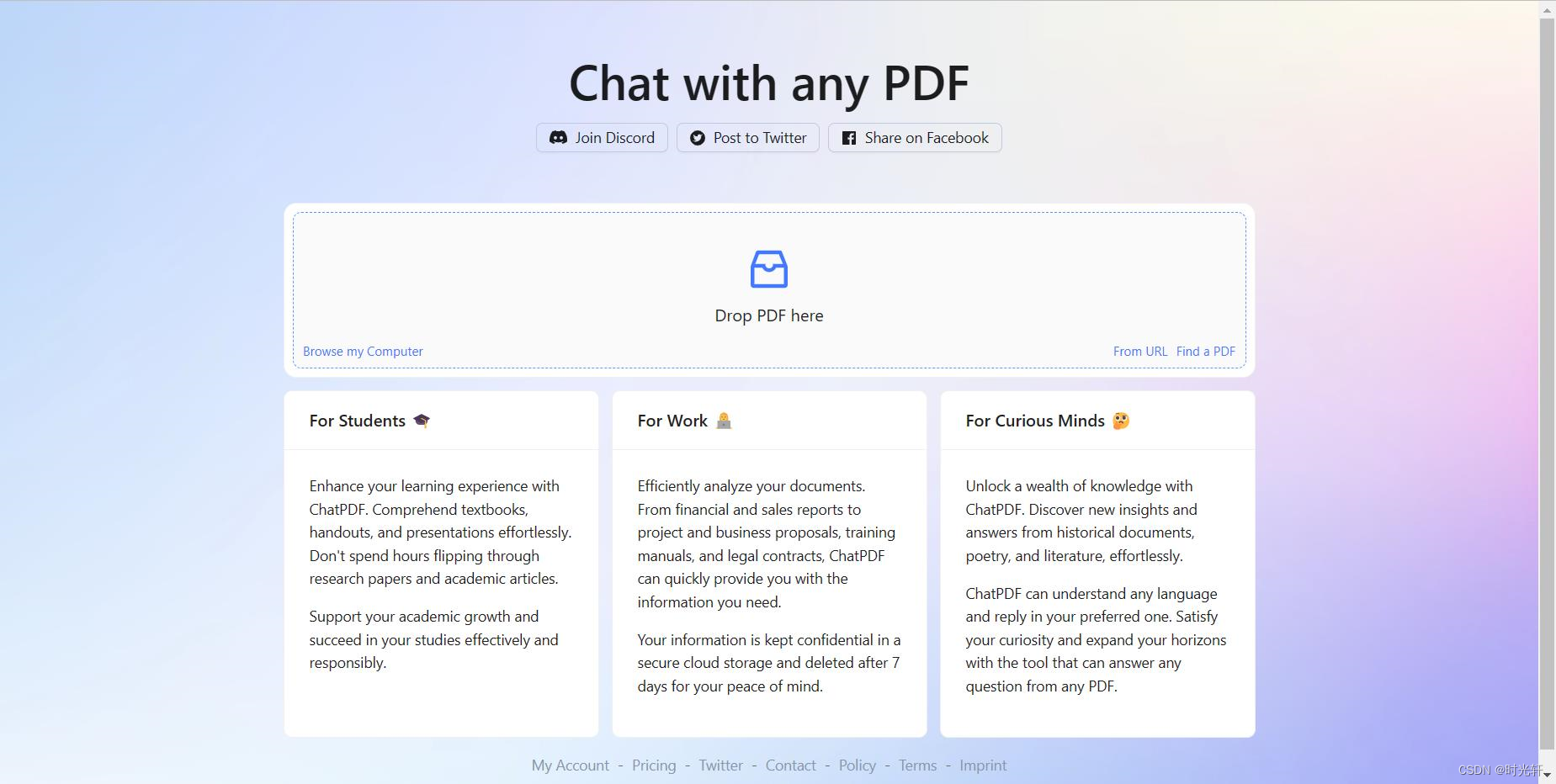
Task: Open the Terms footer link
Action: [917, 765]
